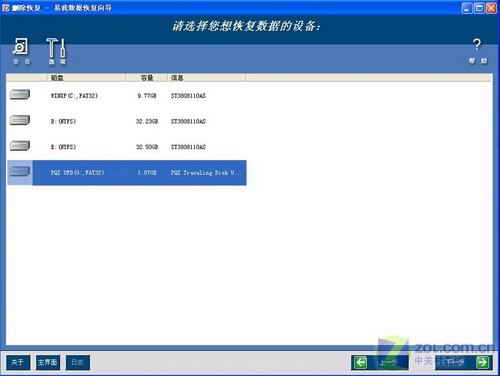
Task: Minimize the data recovery wizard window
Action: point(467,8)
